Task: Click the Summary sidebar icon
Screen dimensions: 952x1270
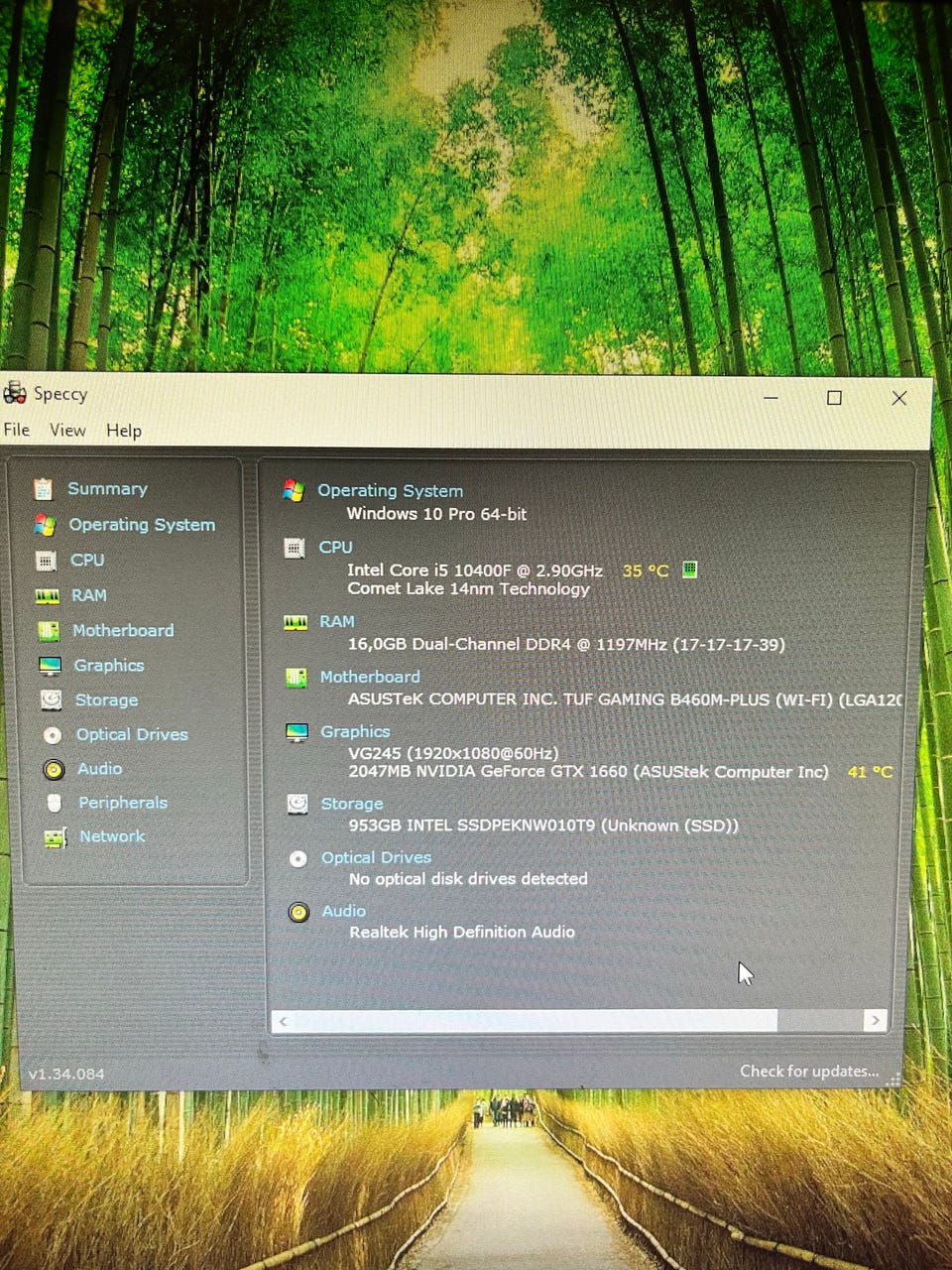Action: [43, 489]
